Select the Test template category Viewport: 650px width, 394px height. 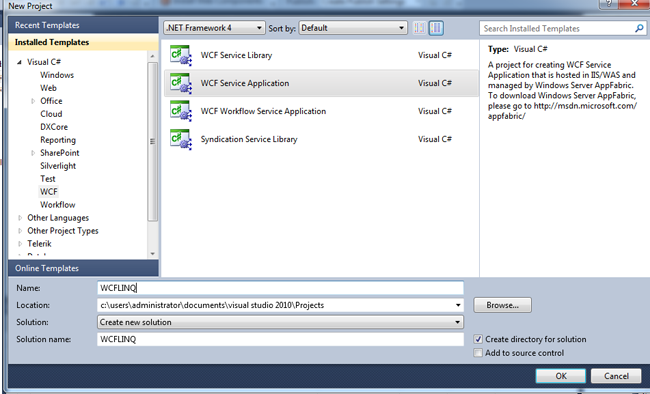pyautogui.click(x=48, y=179)
